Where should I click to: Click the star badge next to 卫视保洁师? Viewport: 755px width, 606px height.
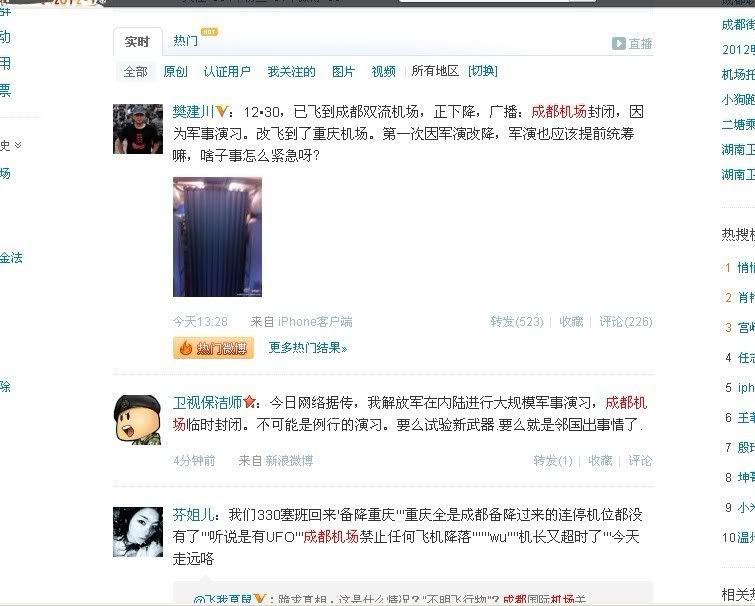[249, 402]
